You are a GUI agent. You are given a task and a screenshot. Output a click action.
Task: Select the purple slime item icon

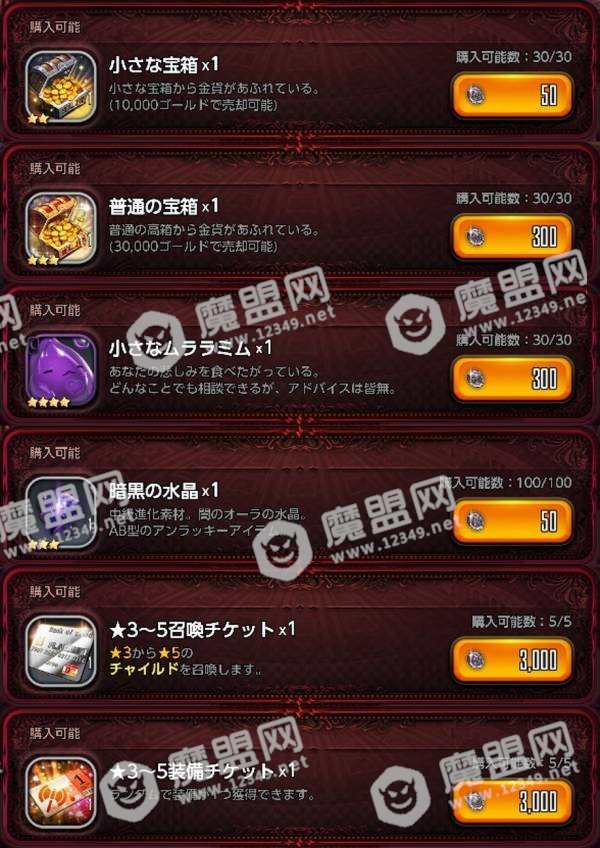click(61, 370)
